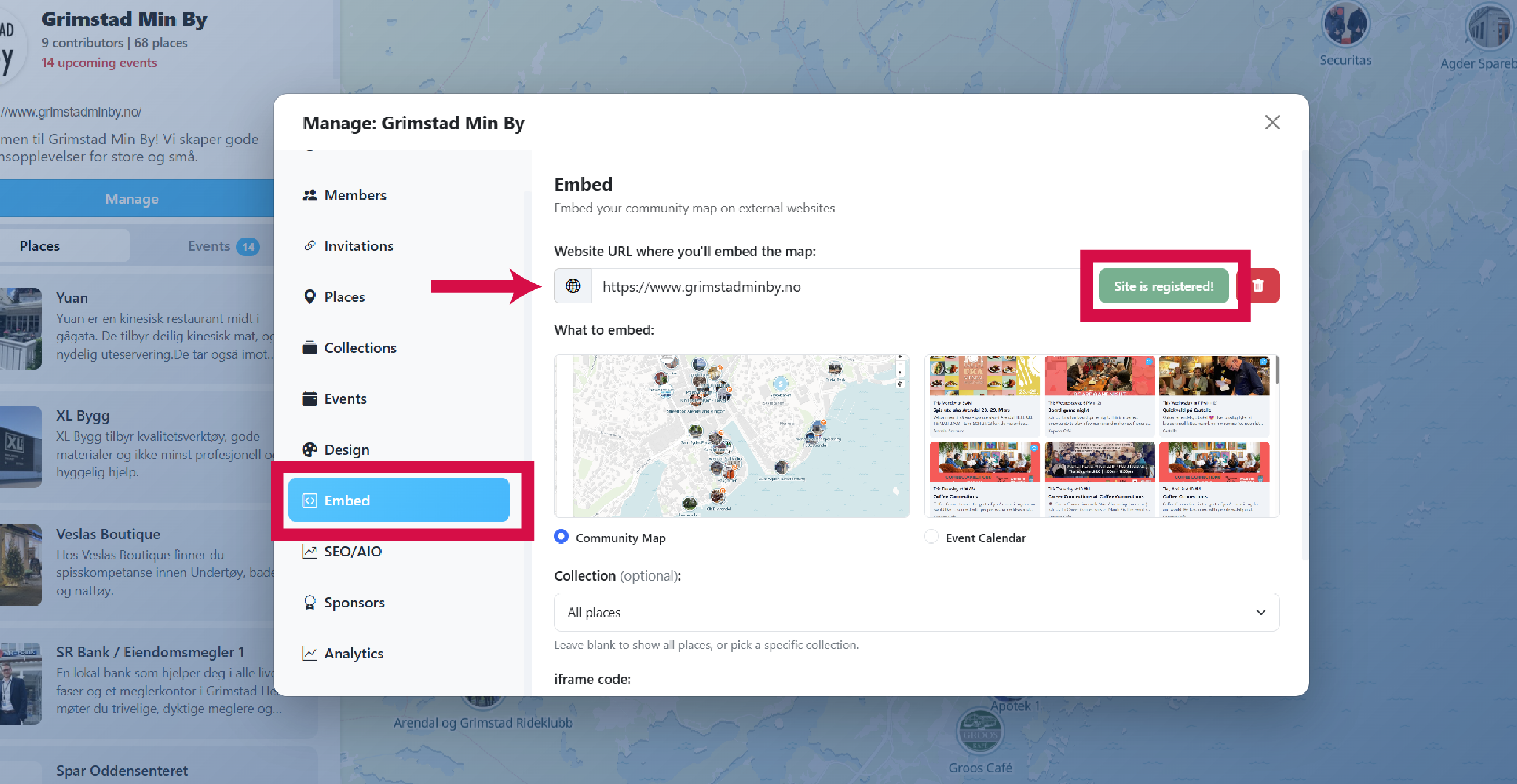The width and height of the screenshot is (1517, 784).
Task: Open the Members section in sidebar
Action: 399,195
